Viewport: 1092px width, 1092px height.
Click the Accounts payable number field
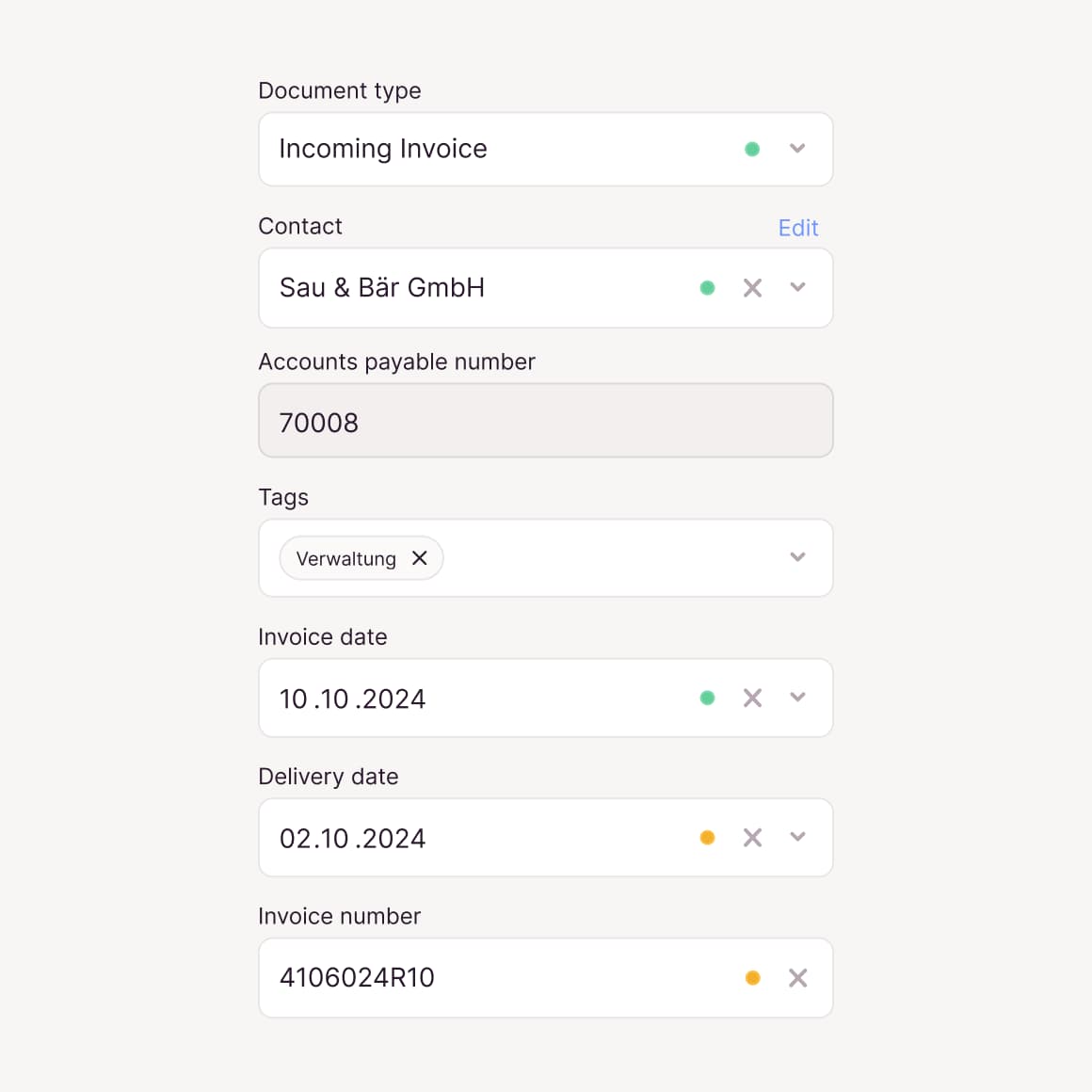tap(545, 421)
